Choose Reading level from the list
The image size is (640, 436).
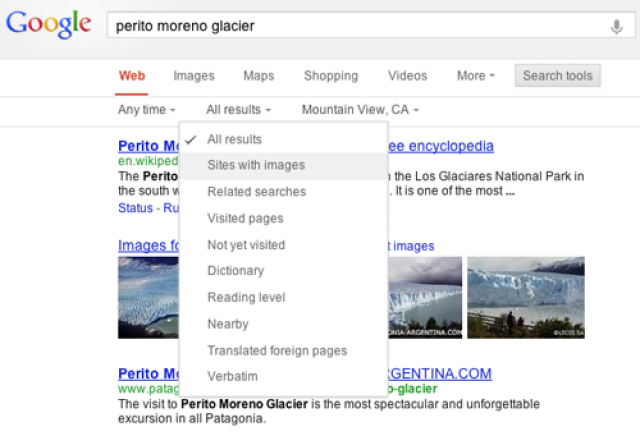[x=283, y=297]
